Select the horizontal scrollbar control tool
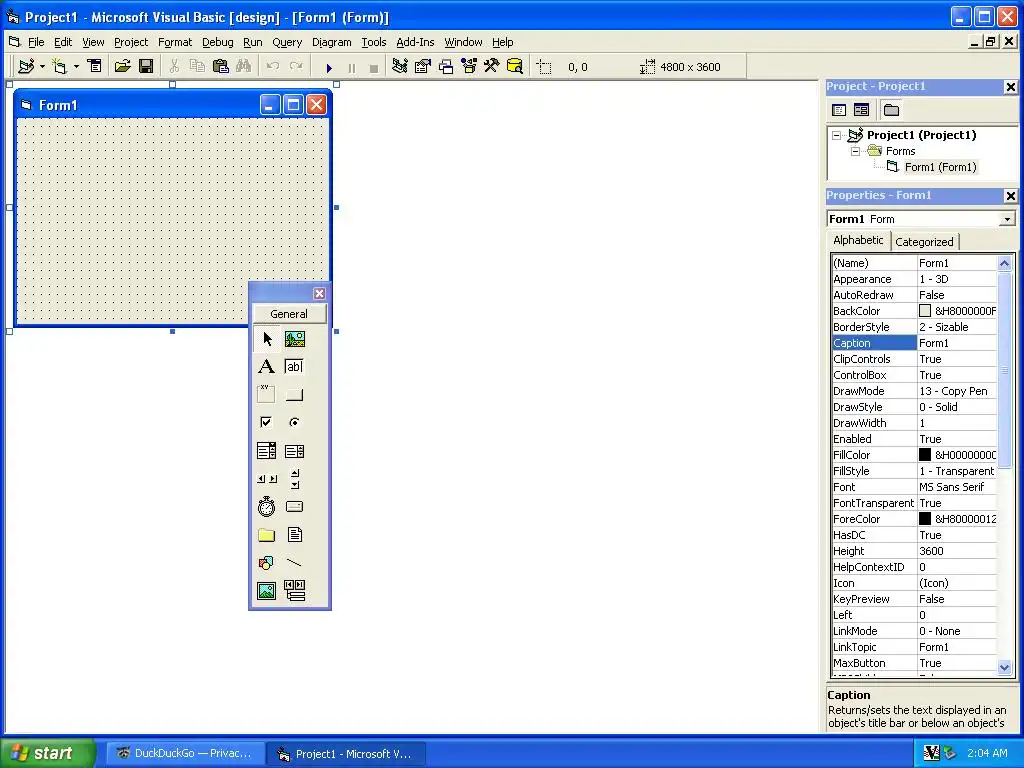1024x768 pixels. tap(266, 479)
